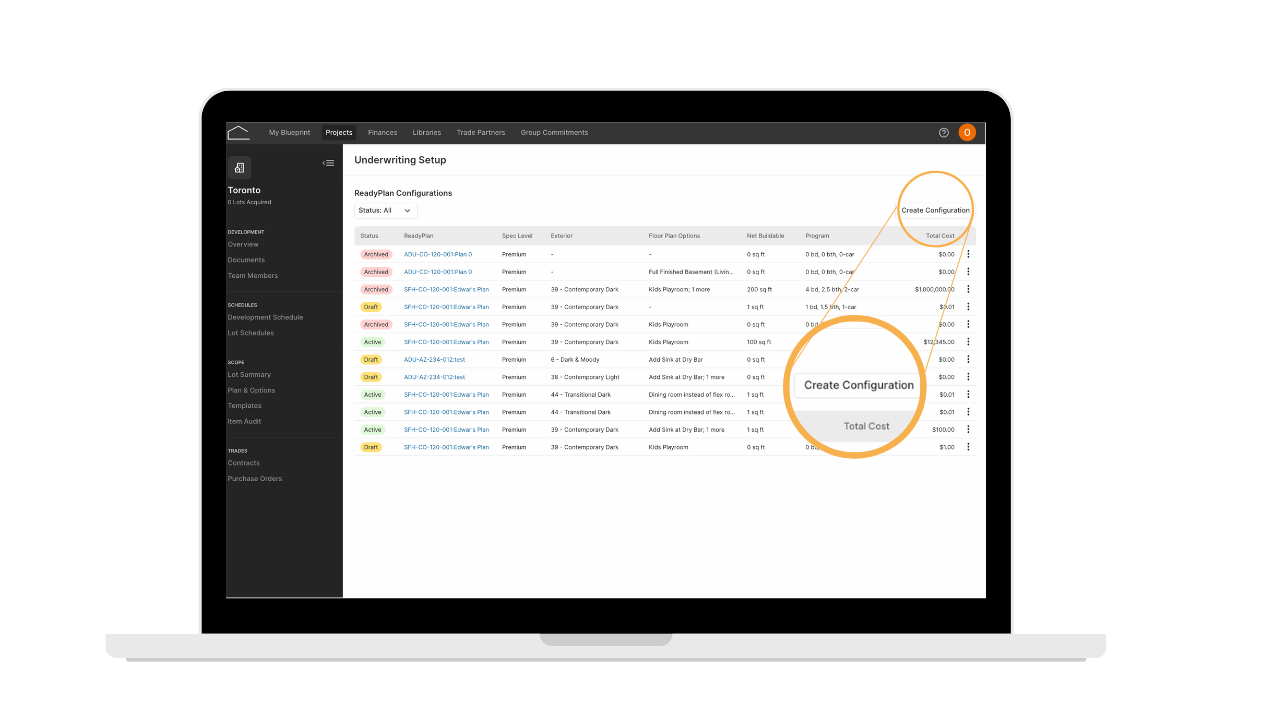Open kebab menu for first Archived row

tap(968, 254)
